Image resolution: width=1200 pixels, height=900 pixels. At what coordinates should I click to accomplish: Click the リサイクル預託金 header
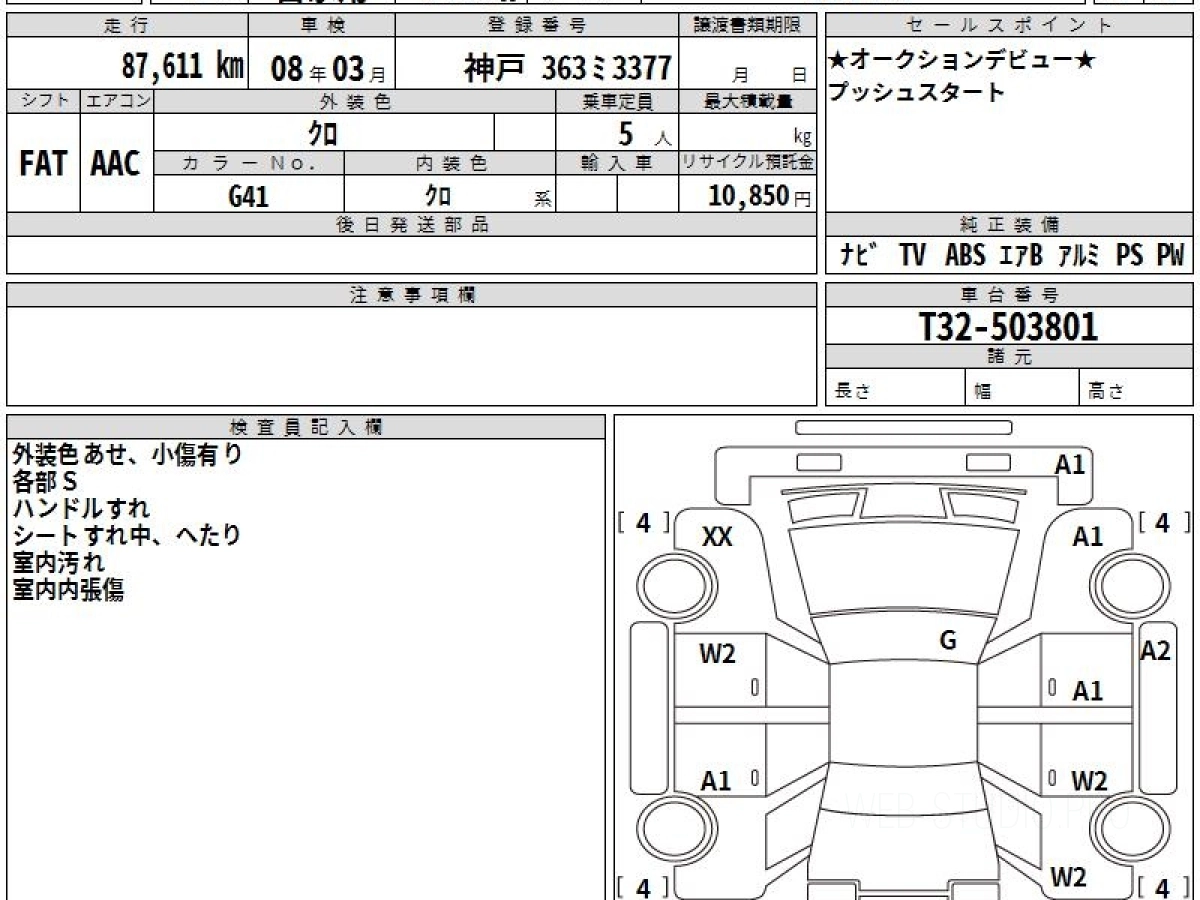coord(748,163)
